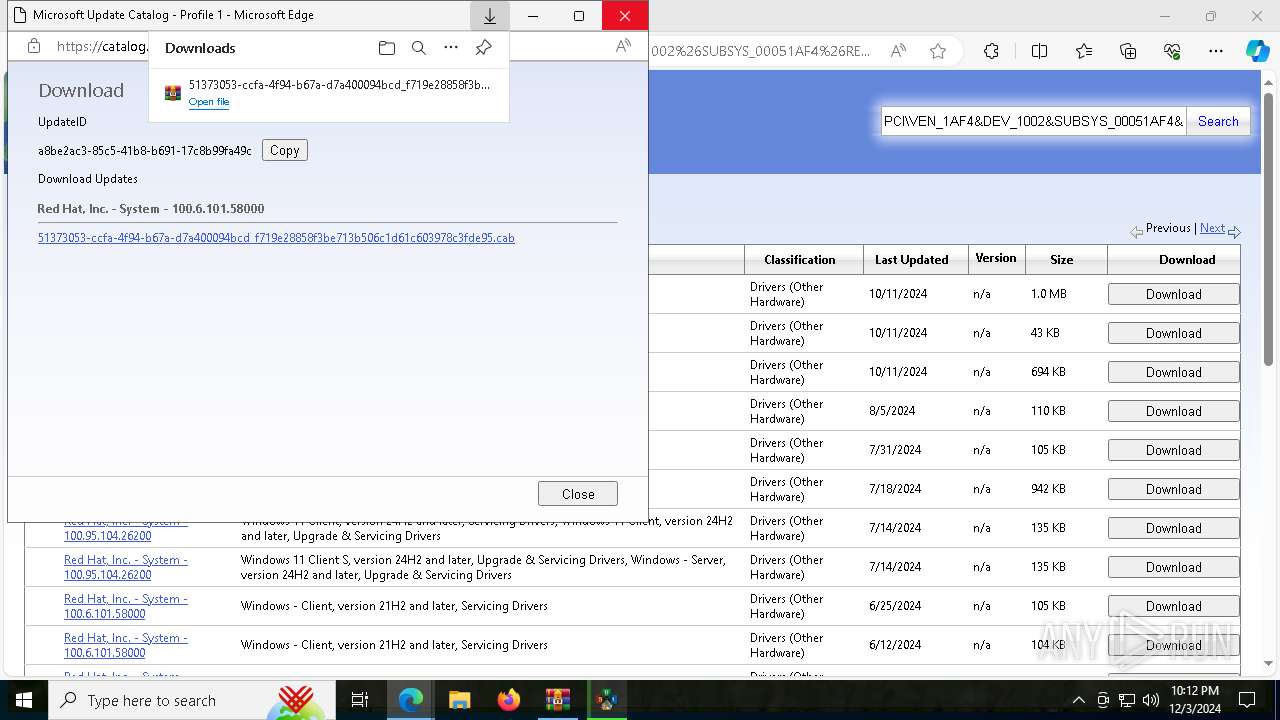Image resolution: width=1280 pixels, height=720 pixels.
Task: Select the UpdateID text a8be2ac3-85c5
Action: pos(145,151)
